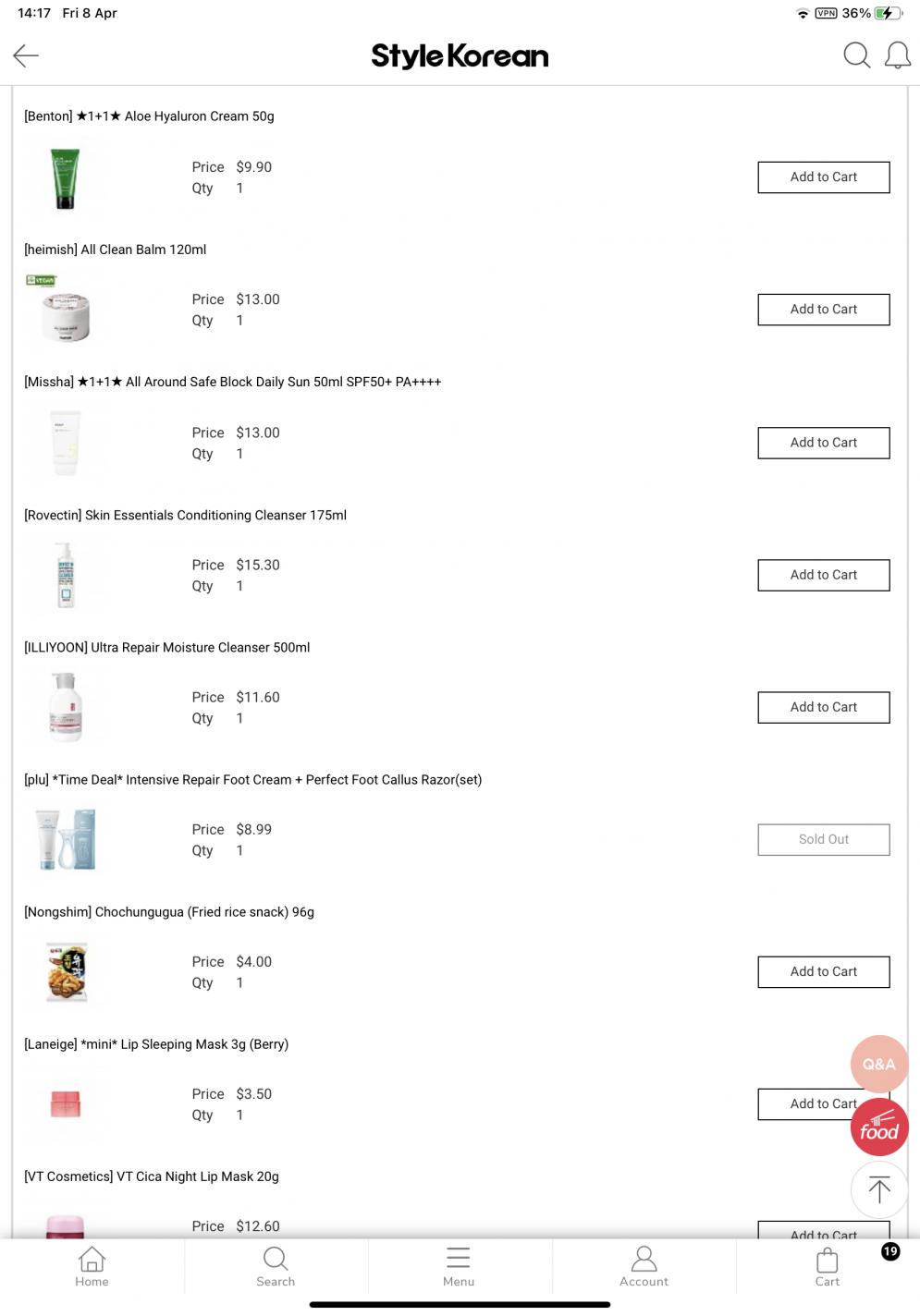View Laneige Lip Sleeping Mask thumbnail
The image size is (920, 1316).
coord(66,1103)
